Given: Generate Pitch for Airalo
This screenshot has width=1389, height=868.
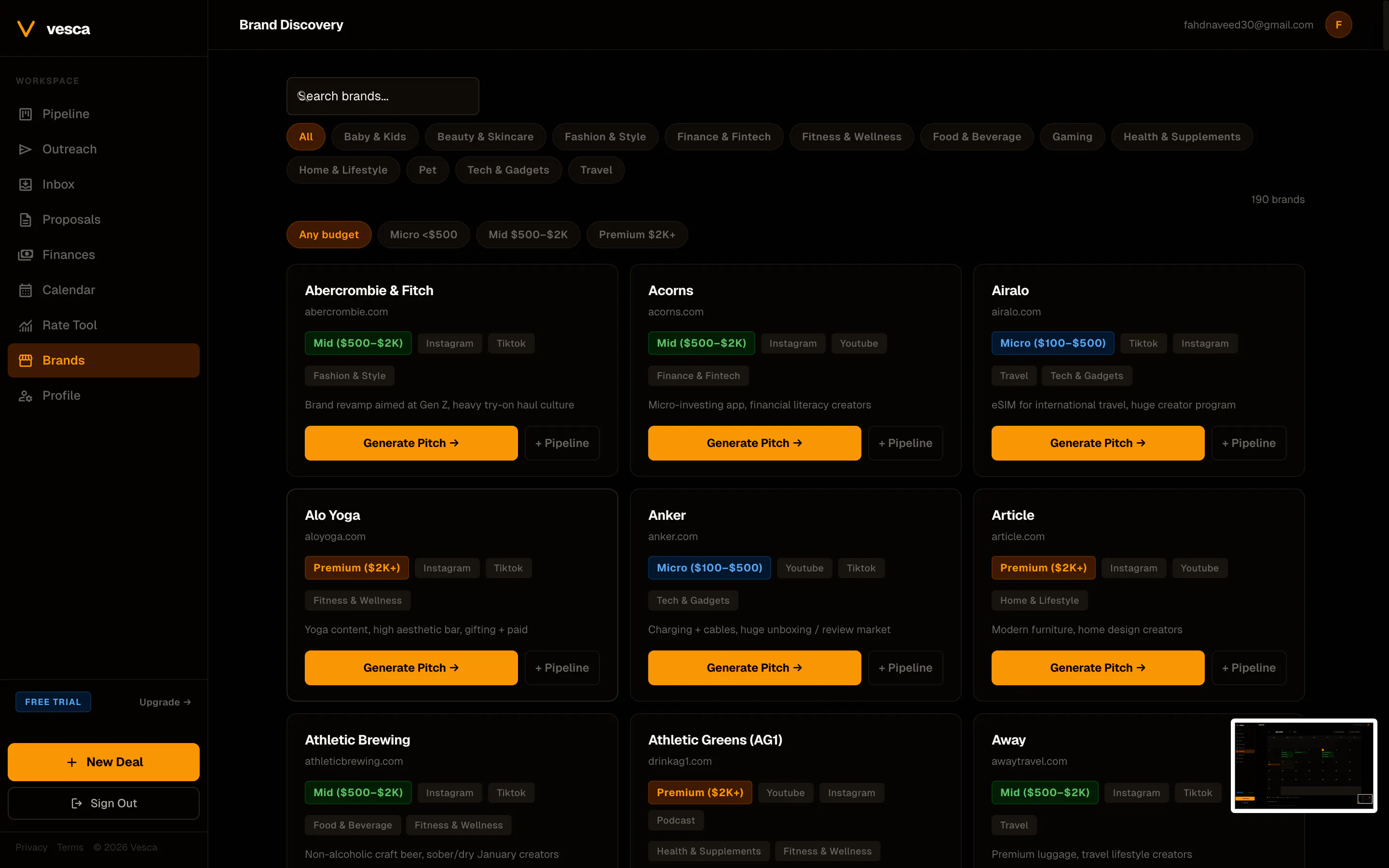Looking at the screenshot, I should 1097,443.
